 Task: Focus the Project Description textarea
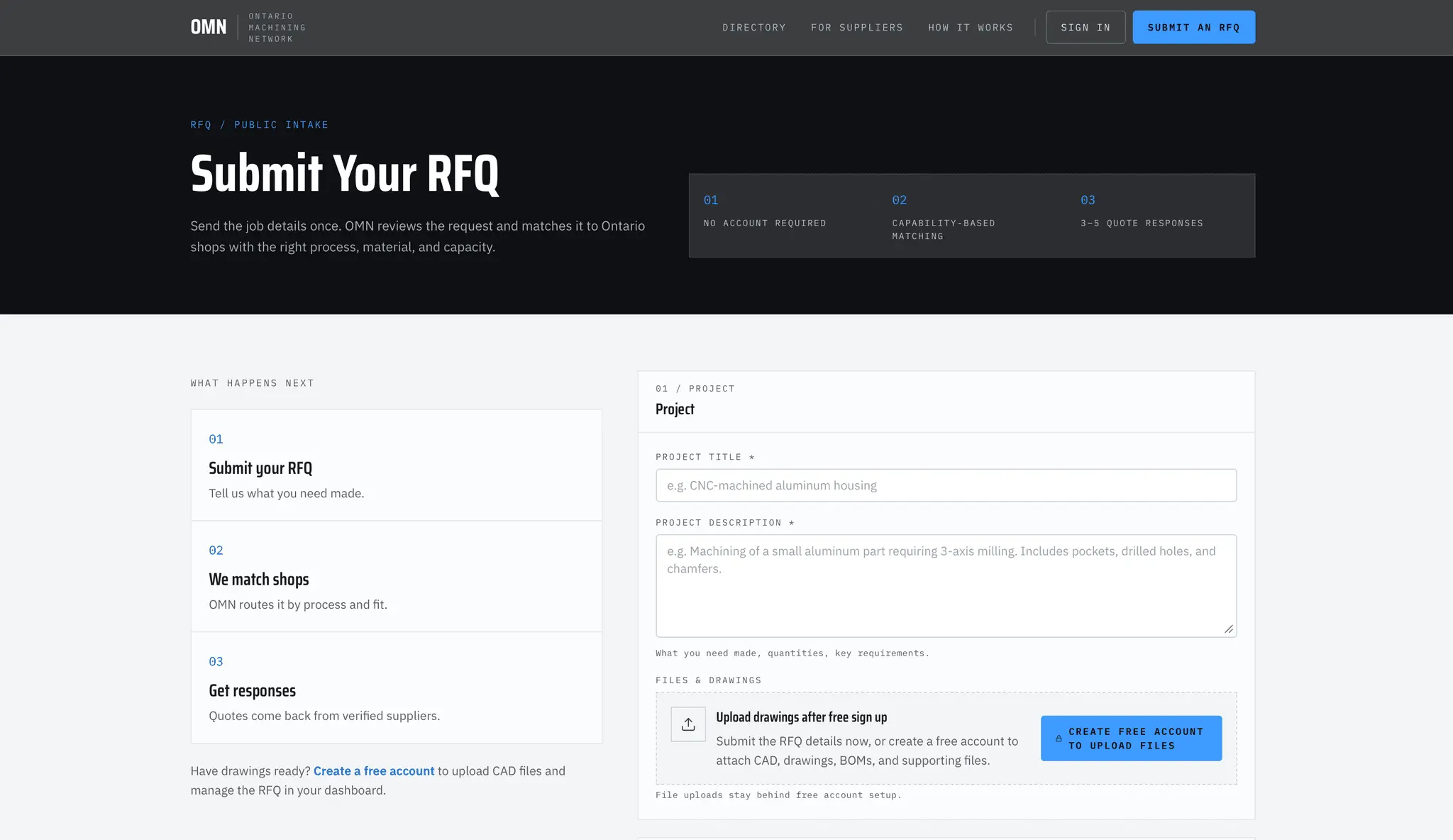[x=946, y=586]
